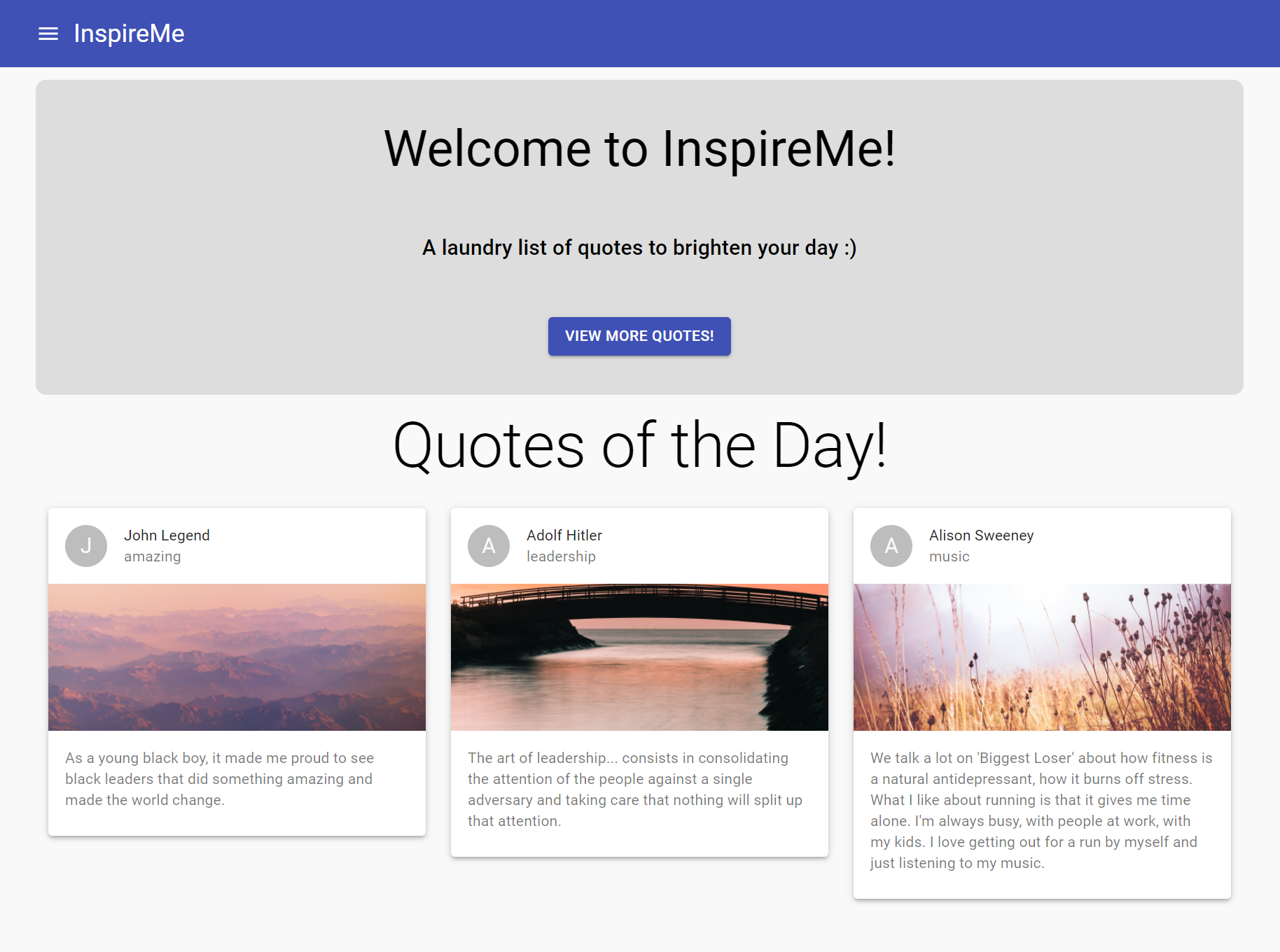Click the 'leadership' tag label
1280x952 pixels.
click(x=561, y=556)
